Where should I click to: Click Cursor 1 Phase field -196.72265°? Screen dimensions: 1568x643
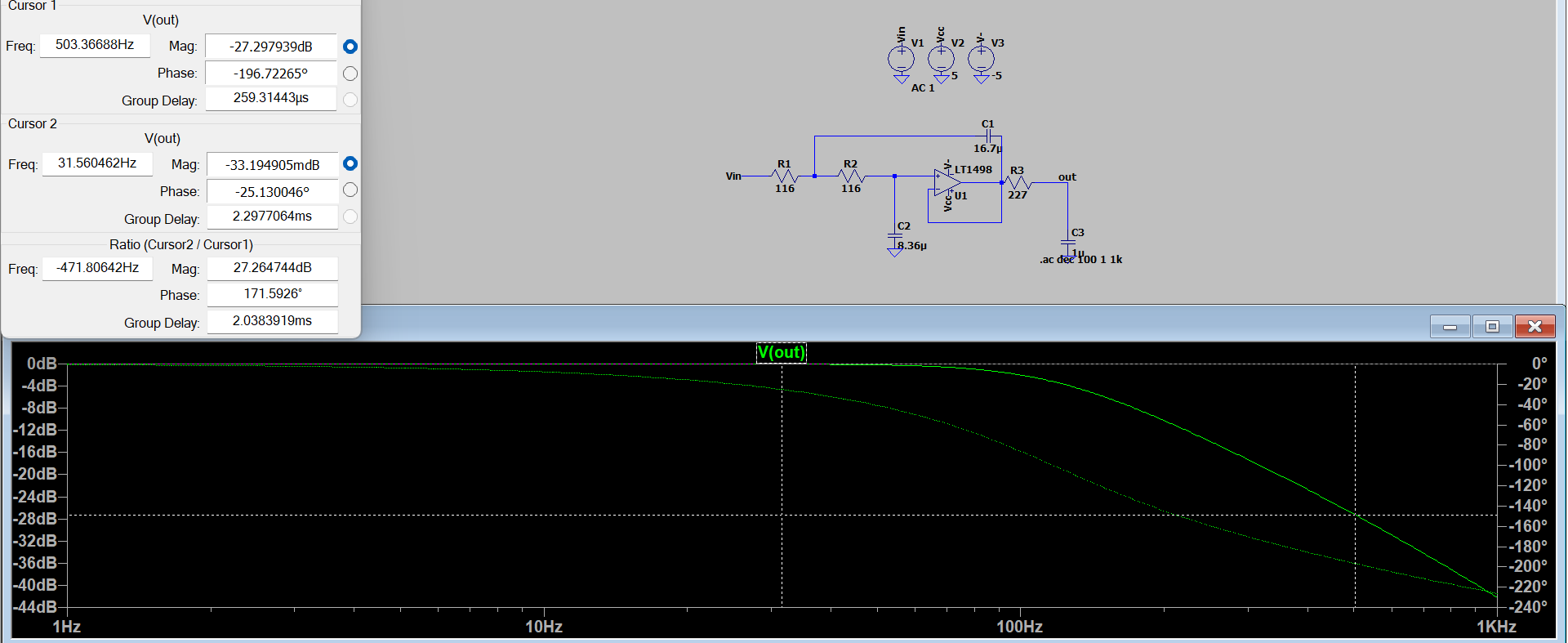pyautogui.click(x=271, y=74)
